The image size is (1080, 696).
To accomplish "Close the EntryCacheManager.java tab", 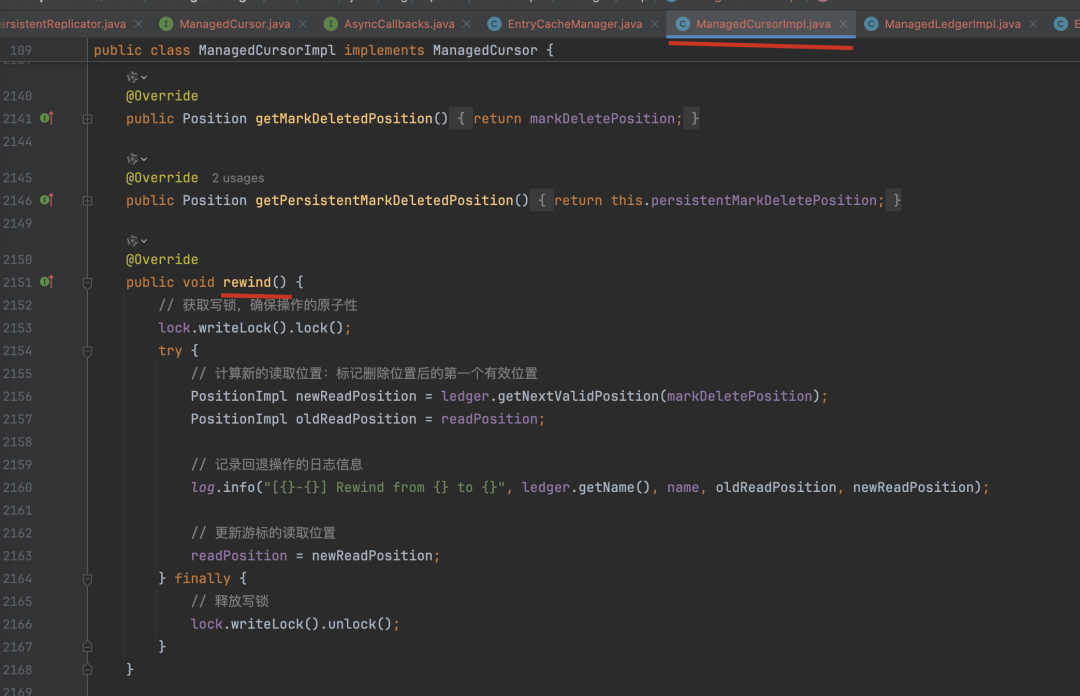I will (x=655, y=24).
